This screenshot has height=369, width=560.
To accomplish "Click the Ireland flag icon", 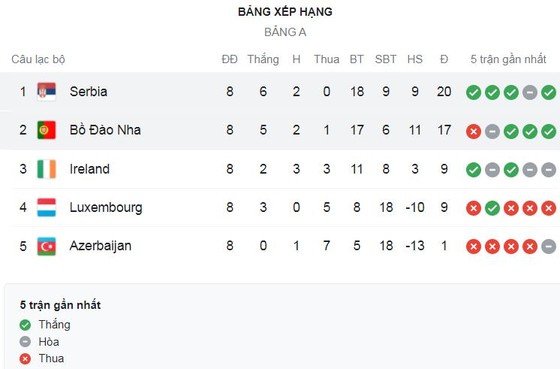I will point(46,169).
